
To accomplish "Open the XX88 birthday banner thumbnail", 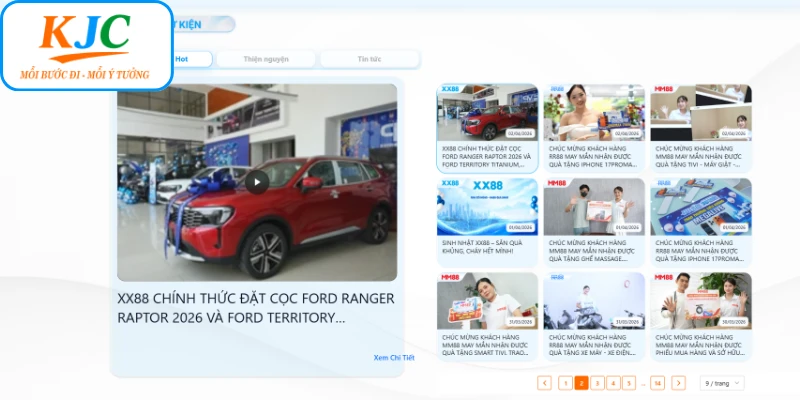I will coord(487,207).
